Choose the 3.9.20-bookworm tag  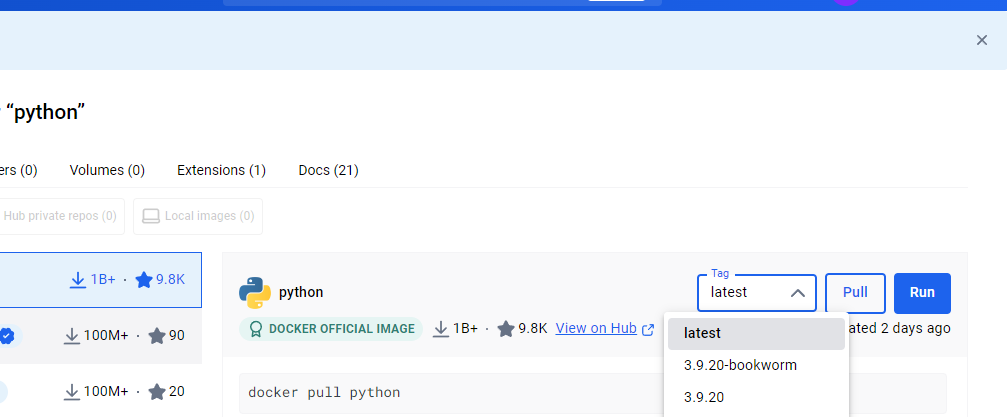pyautogui.click(x=756, y=365)
